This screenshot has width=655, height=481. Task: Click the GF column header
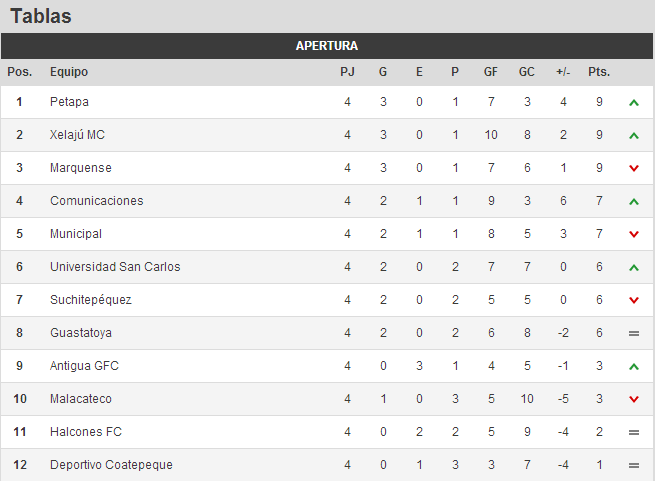click(491, 72)
